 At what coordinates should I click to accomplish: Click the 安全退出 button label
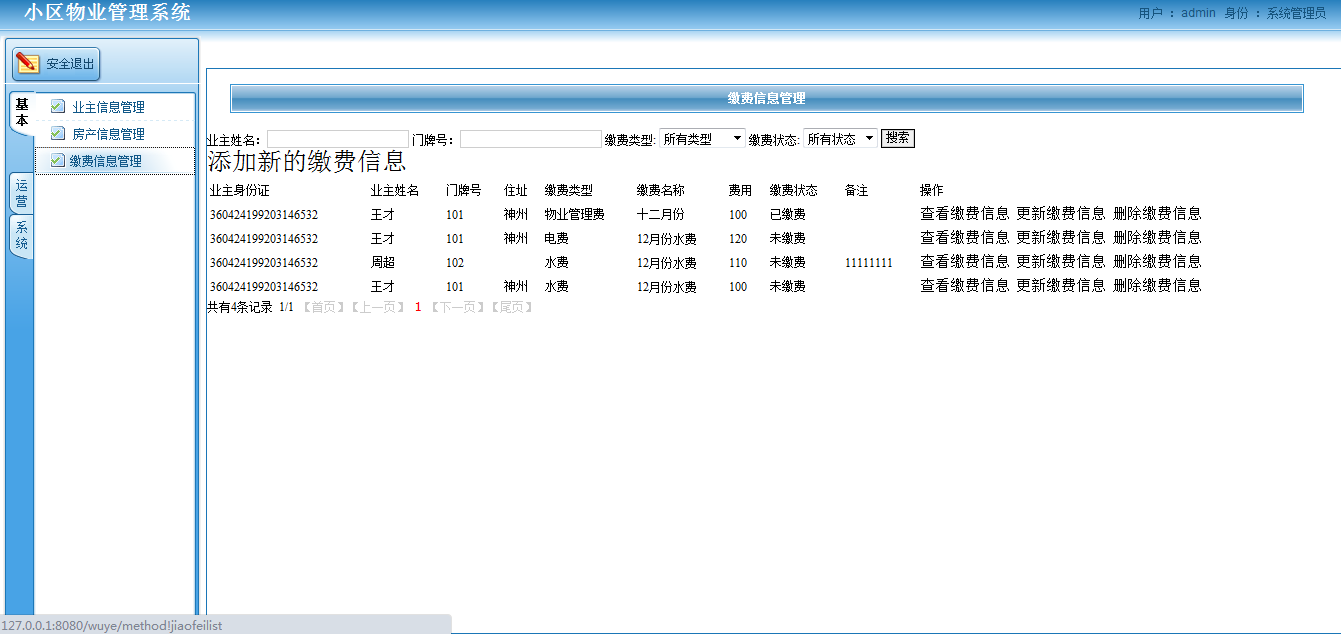pos(70,64)
